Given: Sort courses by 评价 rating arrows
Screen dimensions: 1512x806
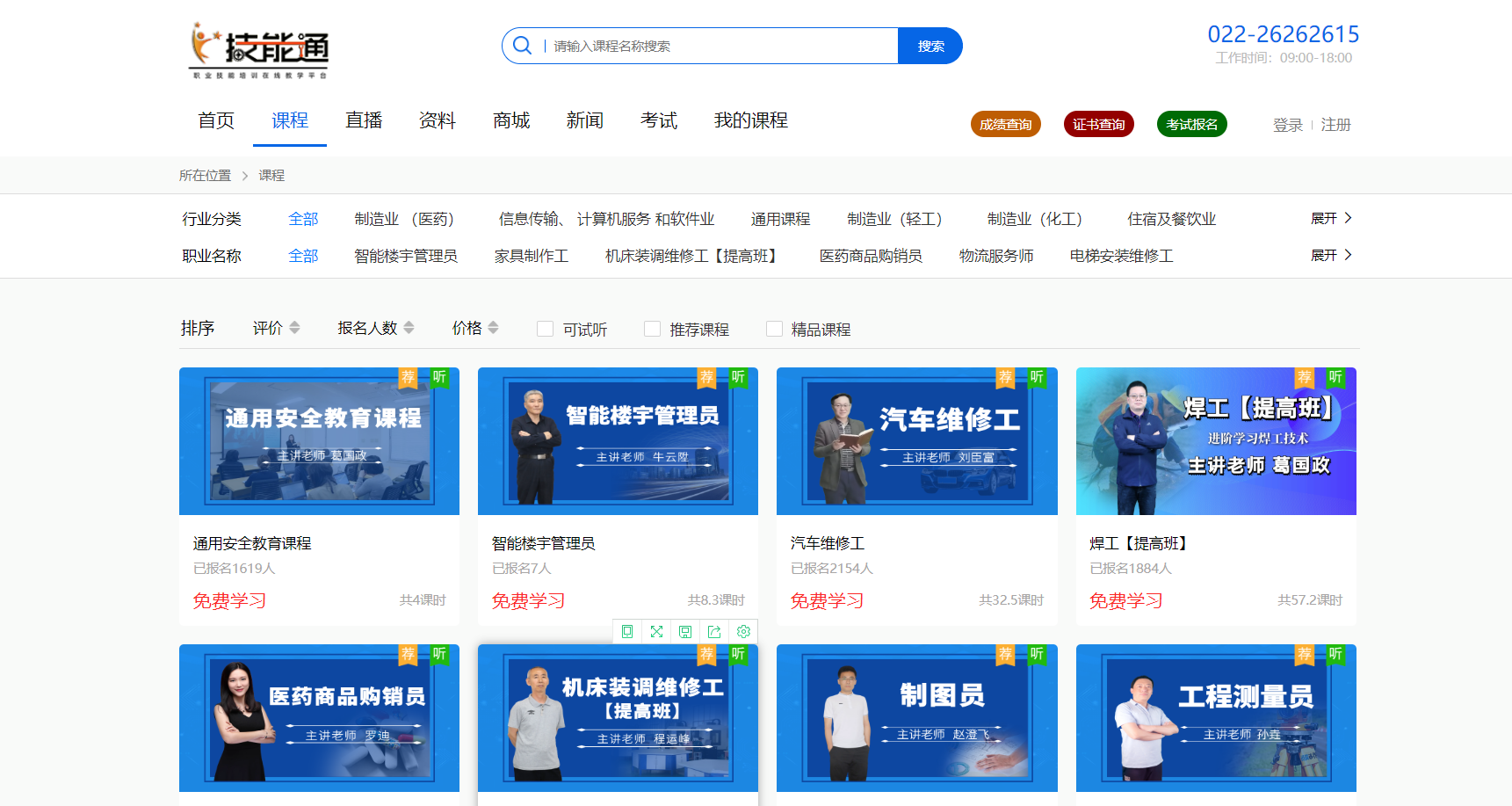Looking at the screenshot, I should pos(294,328).
